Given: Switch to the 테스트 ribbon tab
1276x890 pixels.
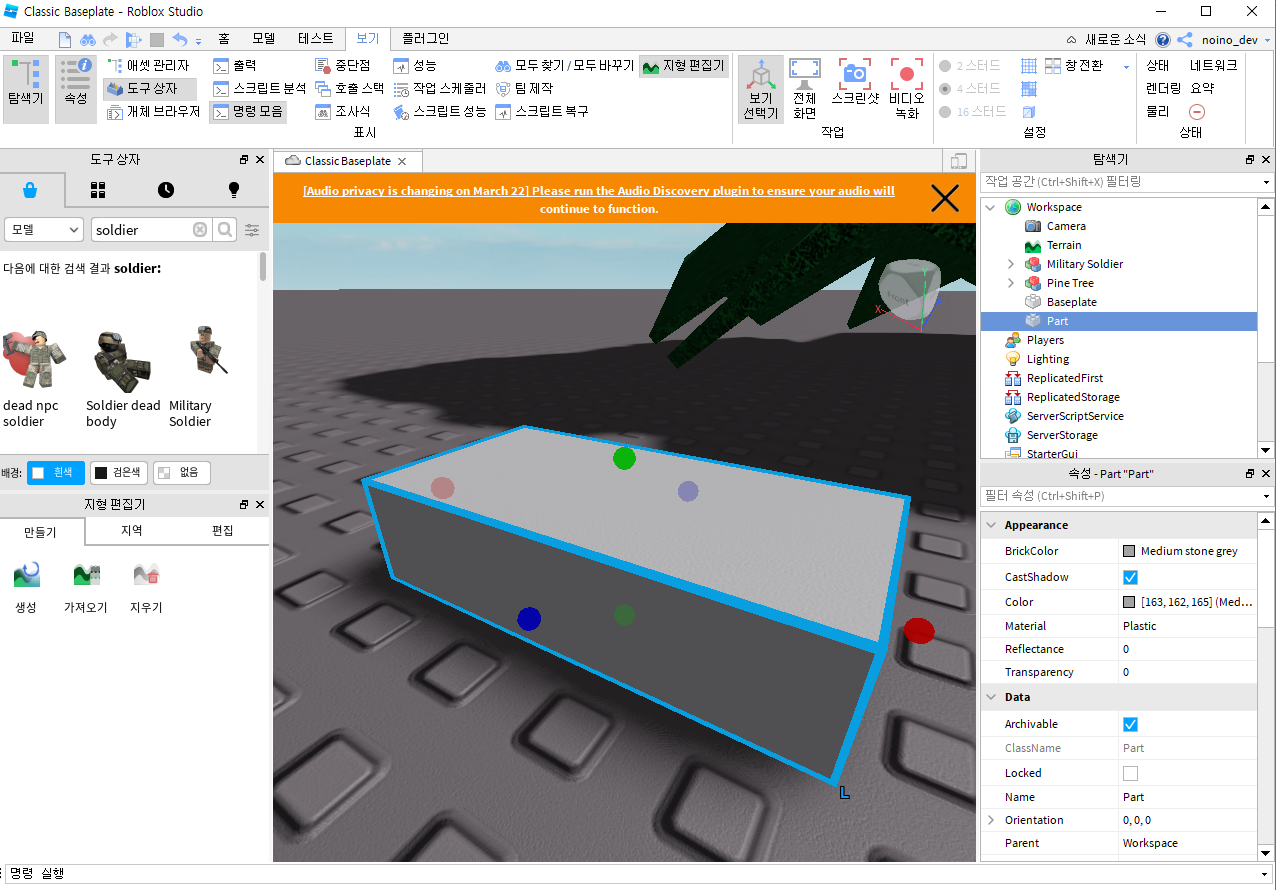Looking at the screenshot, I should [316, 39].
